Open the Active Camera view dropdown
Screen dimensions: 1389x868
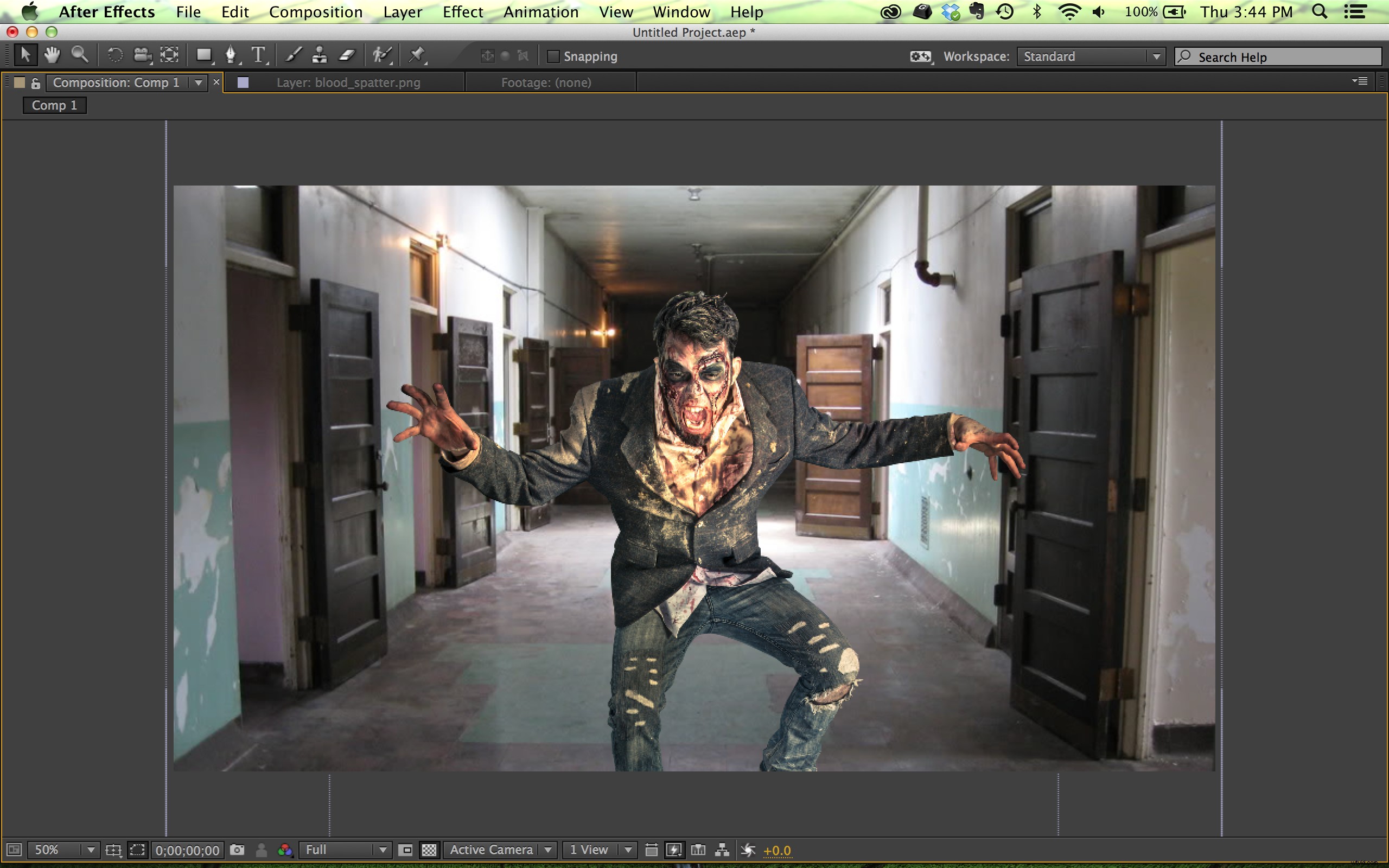[x=498, y=850]
